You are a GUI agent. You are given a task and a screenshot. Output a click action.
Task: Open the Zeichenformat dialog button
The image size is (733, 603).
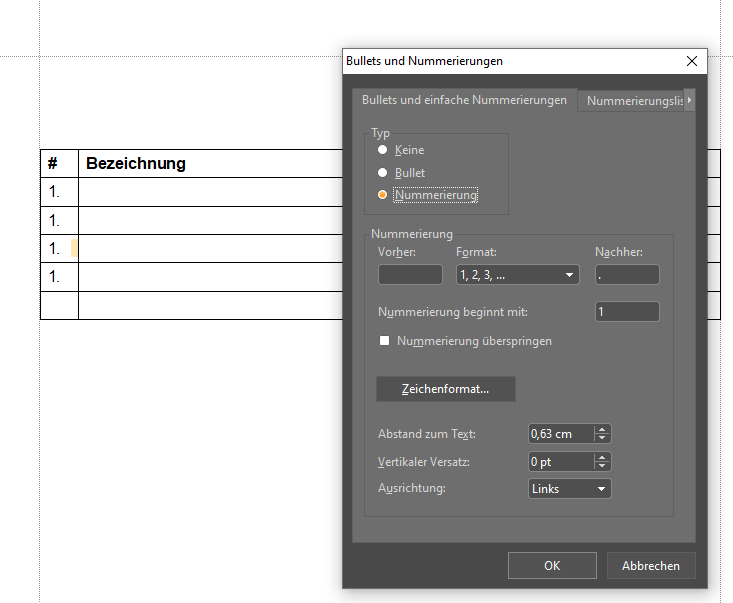click(x=446, y=389)
